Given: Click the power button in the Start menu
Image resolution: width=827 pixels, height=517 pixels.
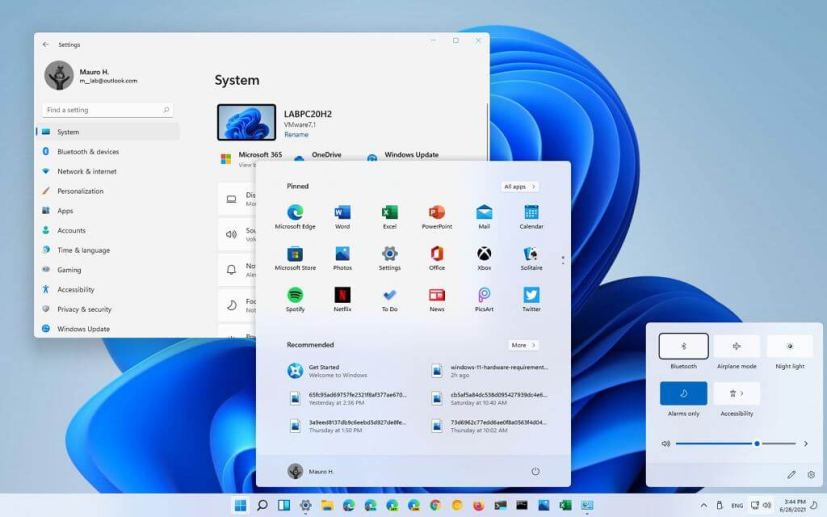Looking at the screenshot, I should [535, 471].
